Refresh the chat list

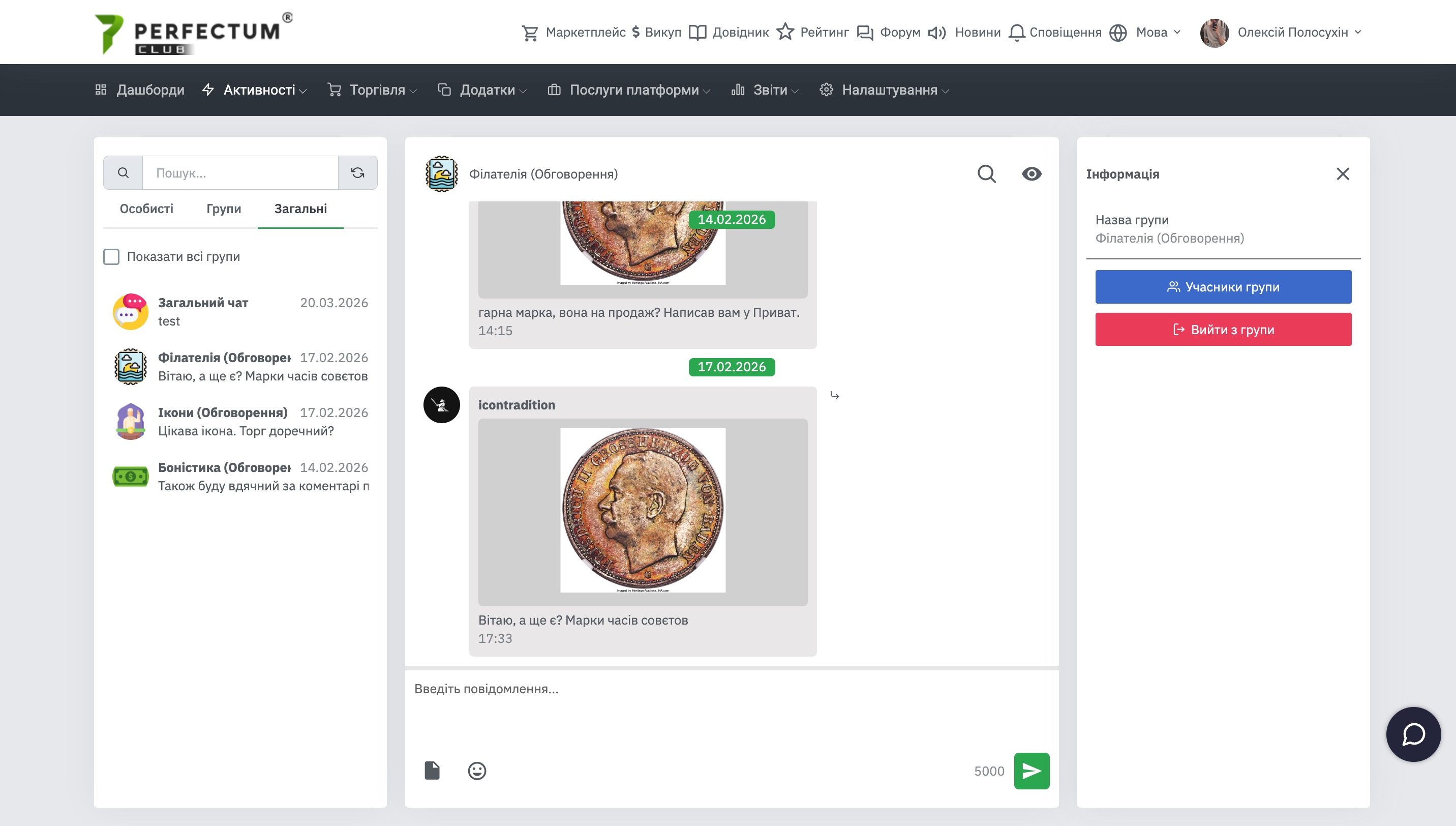pos(357,172)
